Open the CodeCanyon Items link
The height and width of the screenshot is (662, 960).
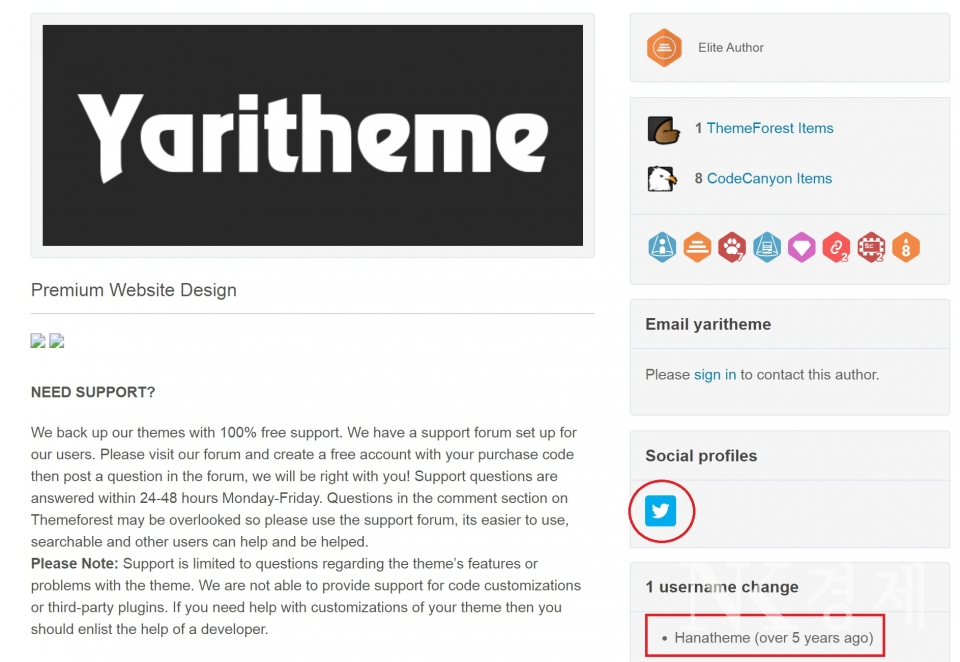point(769,179)
